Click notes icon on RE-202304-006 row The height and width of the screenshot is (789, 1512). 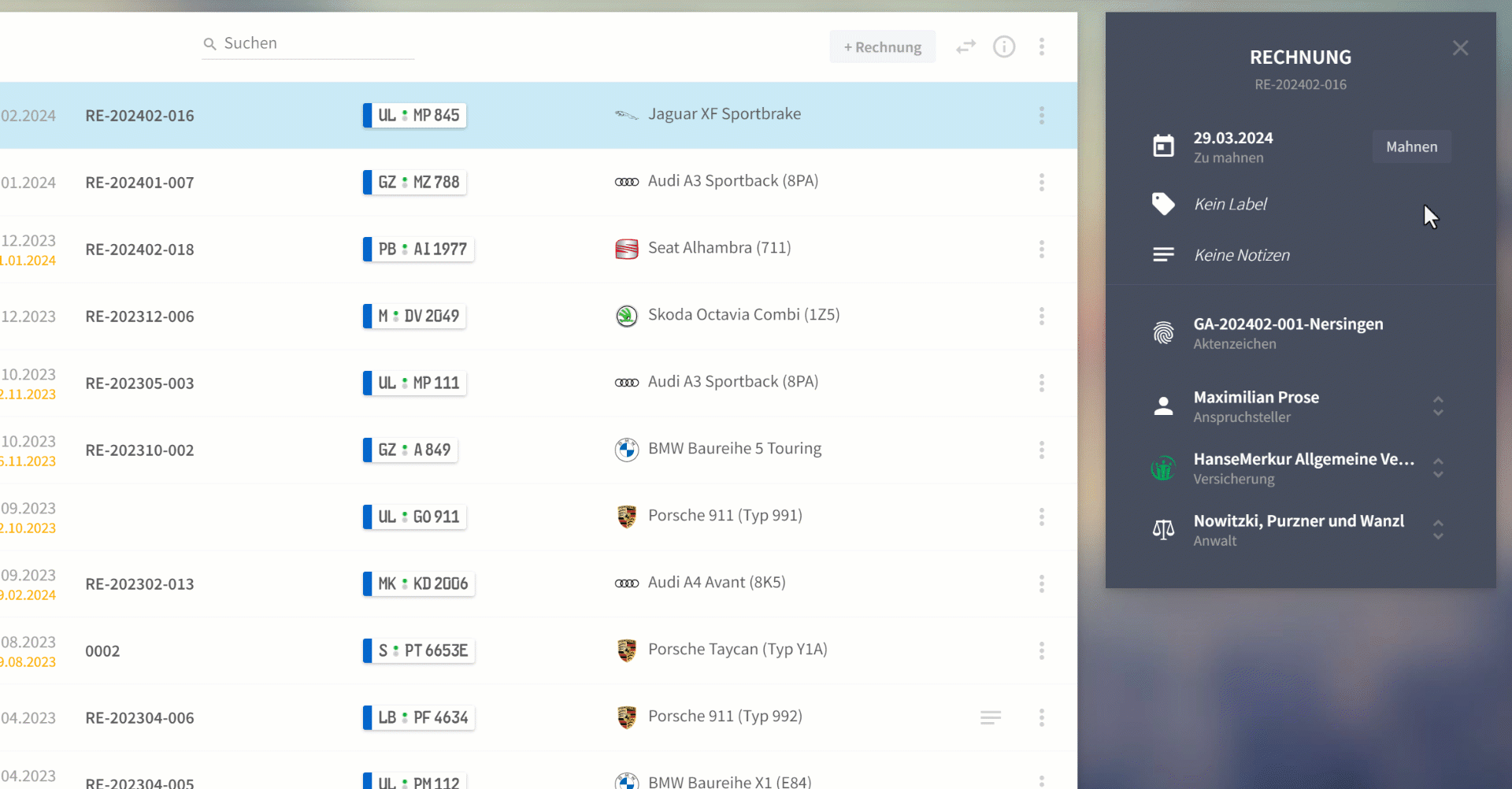coord(991,717)
